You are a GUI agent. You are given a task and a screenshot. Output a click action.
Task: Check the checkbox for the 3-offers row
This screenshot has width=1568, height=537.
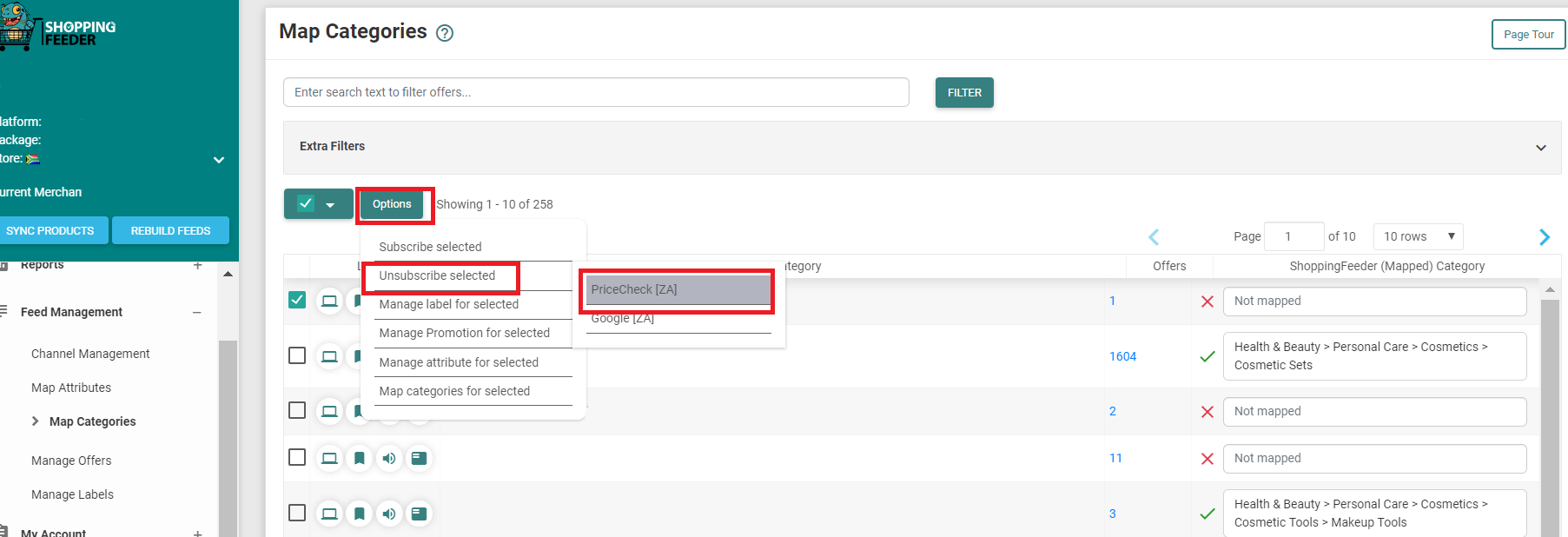pos(297,513)
